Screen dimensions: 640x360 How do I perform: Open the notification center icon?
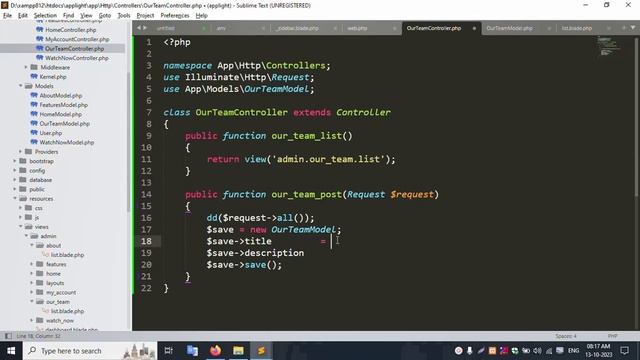(x=624, y=351)
